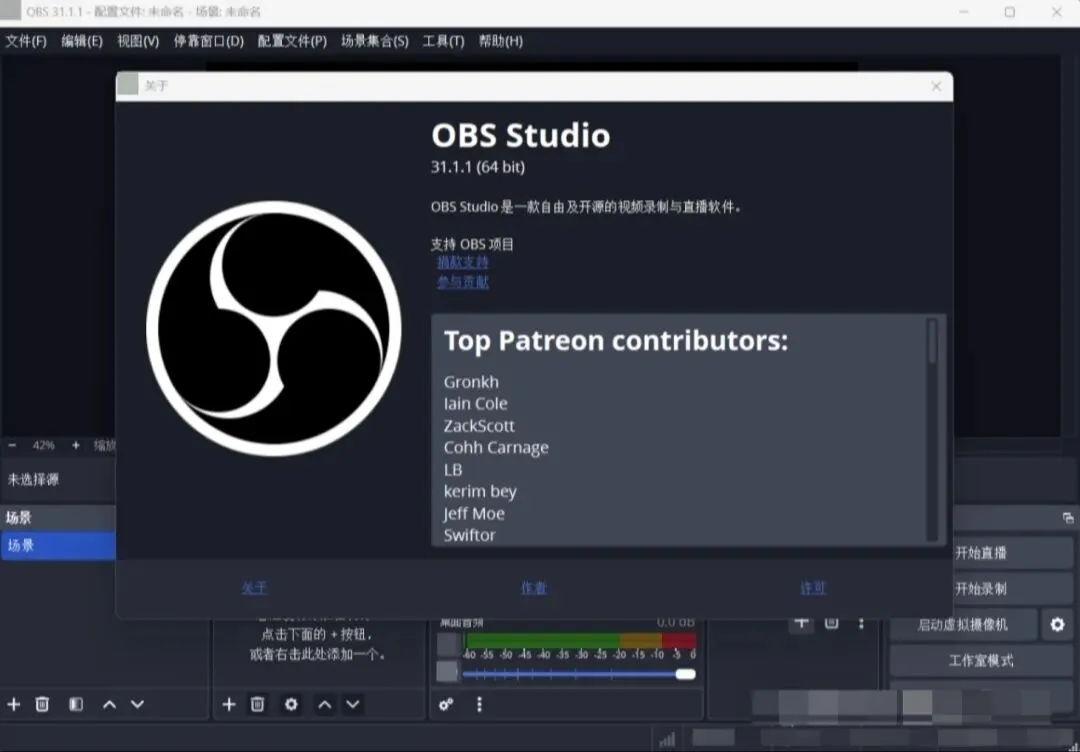
Task: Delete source using Sources trash icon
Action: click(258, 704)
